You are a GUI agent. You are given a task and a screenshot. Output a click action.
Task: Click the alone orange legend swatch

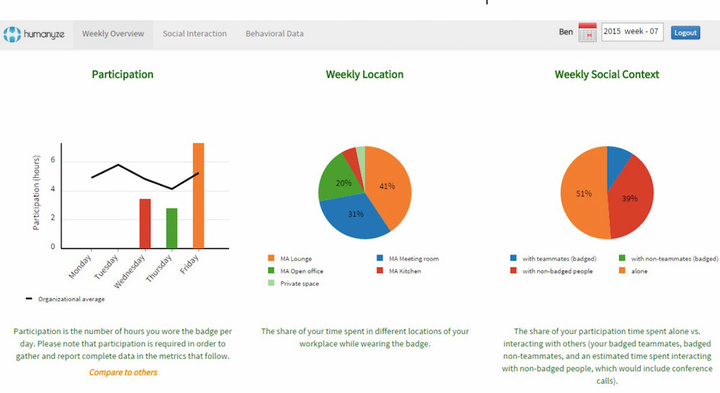(622, 270)
